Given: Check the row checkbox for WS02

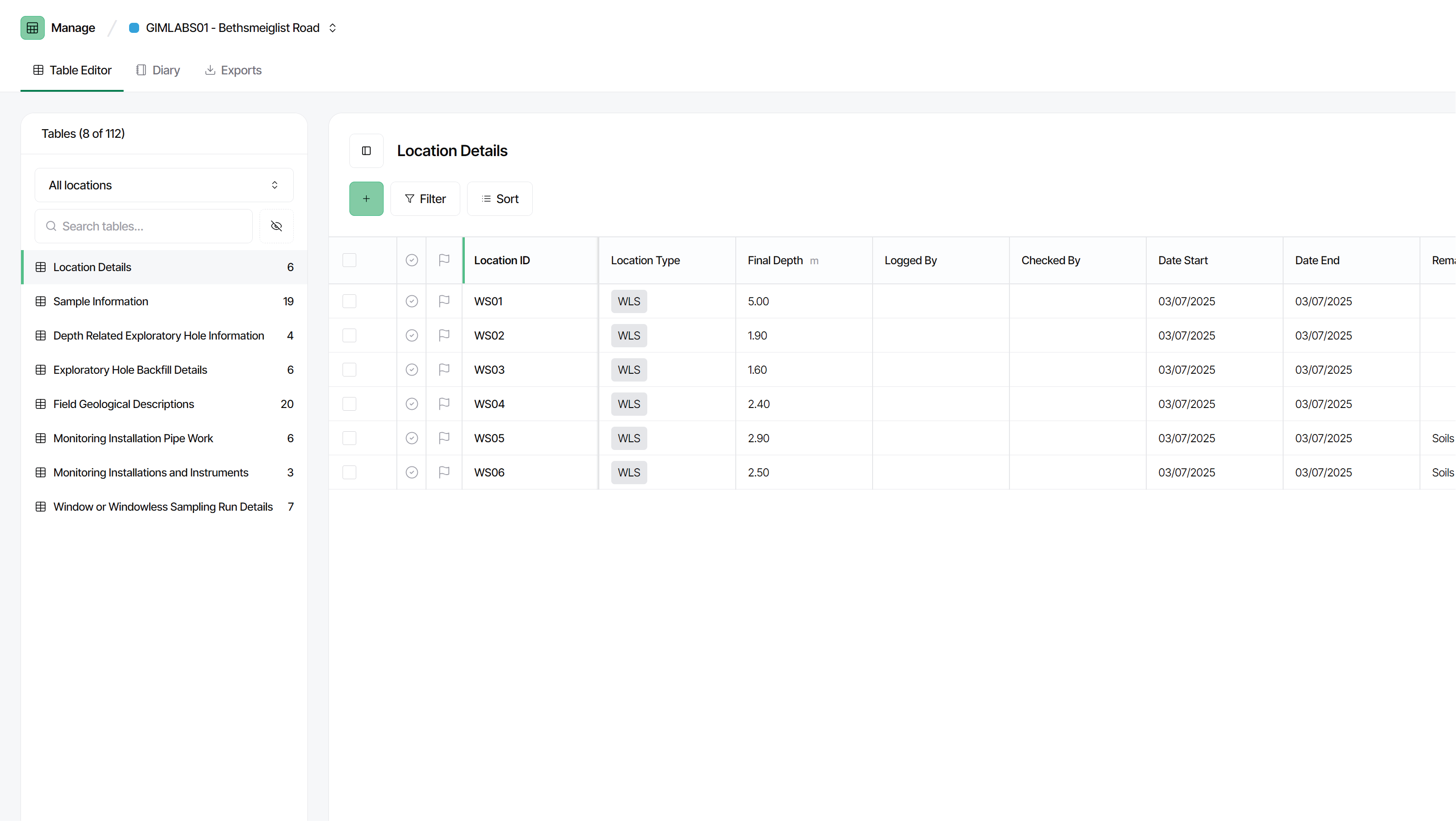Looking at the screenshot, I should point(349,335).
